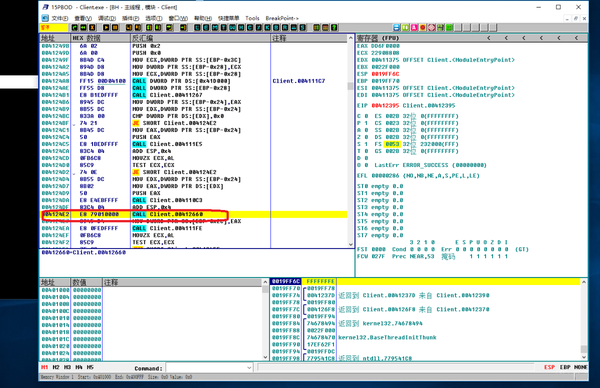Click disassembly pane scrollbar down arrow
This screenshot has height=388, width=600.
351,245
